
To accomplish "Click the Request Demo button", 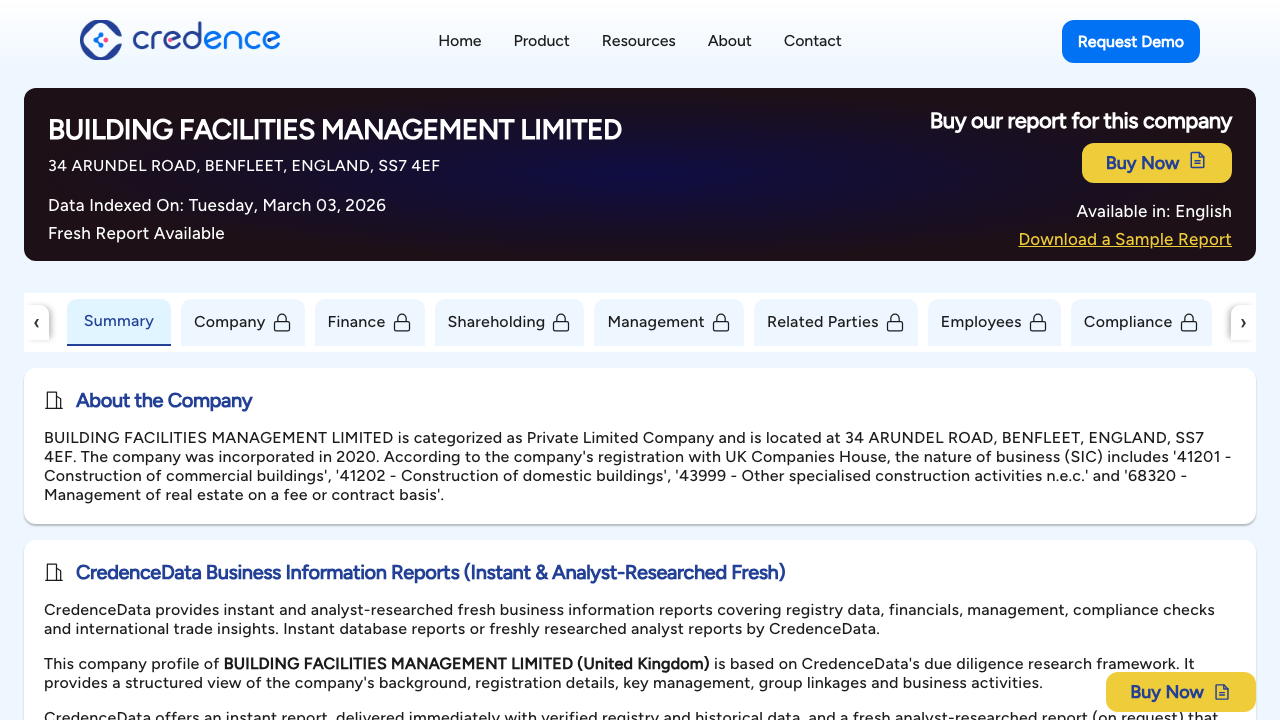I will pos(1130,41).
